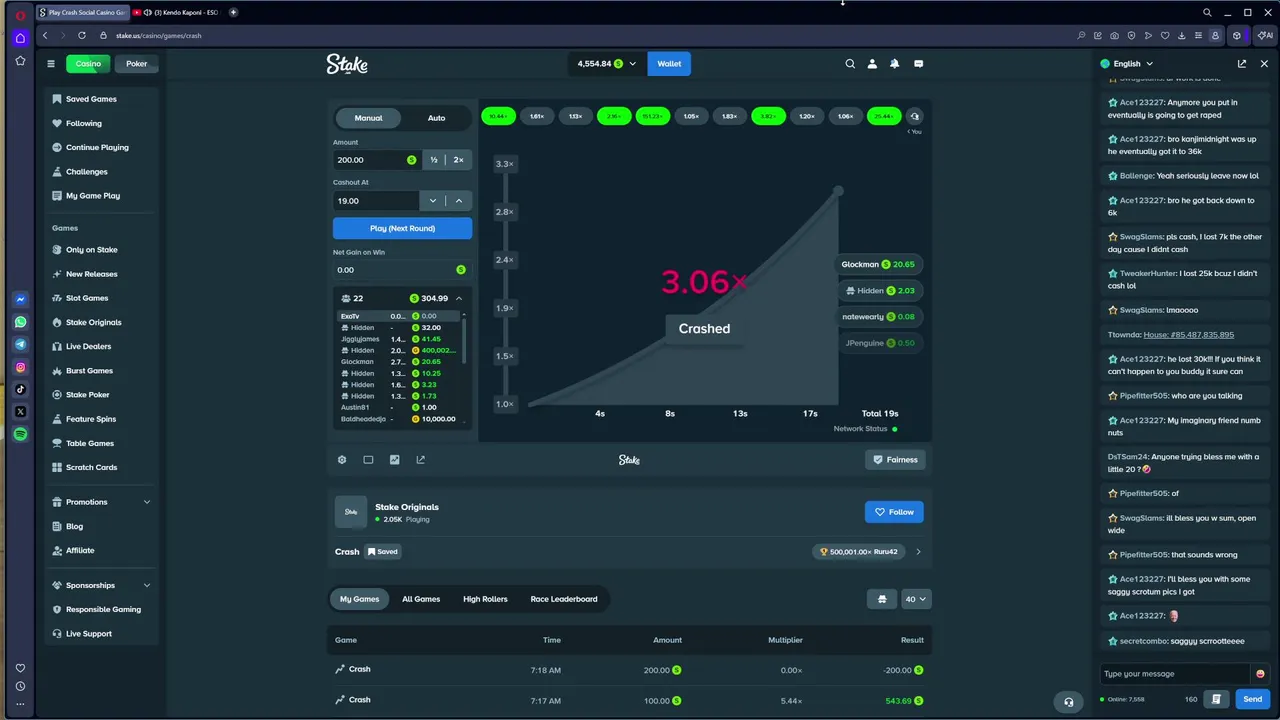The height and width of the screenshot is (720, 1280).
Task: Open the Aria AI button in browser
Action: tap(1265, 35)
